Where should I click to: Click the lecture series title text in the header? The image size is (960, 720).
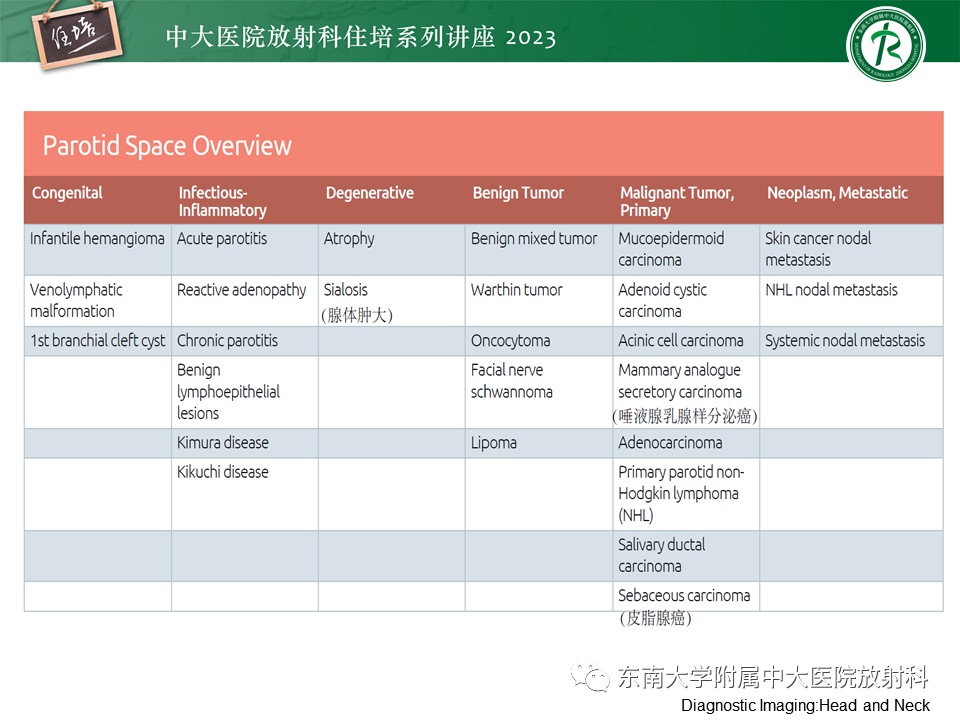tap(361, 38)
